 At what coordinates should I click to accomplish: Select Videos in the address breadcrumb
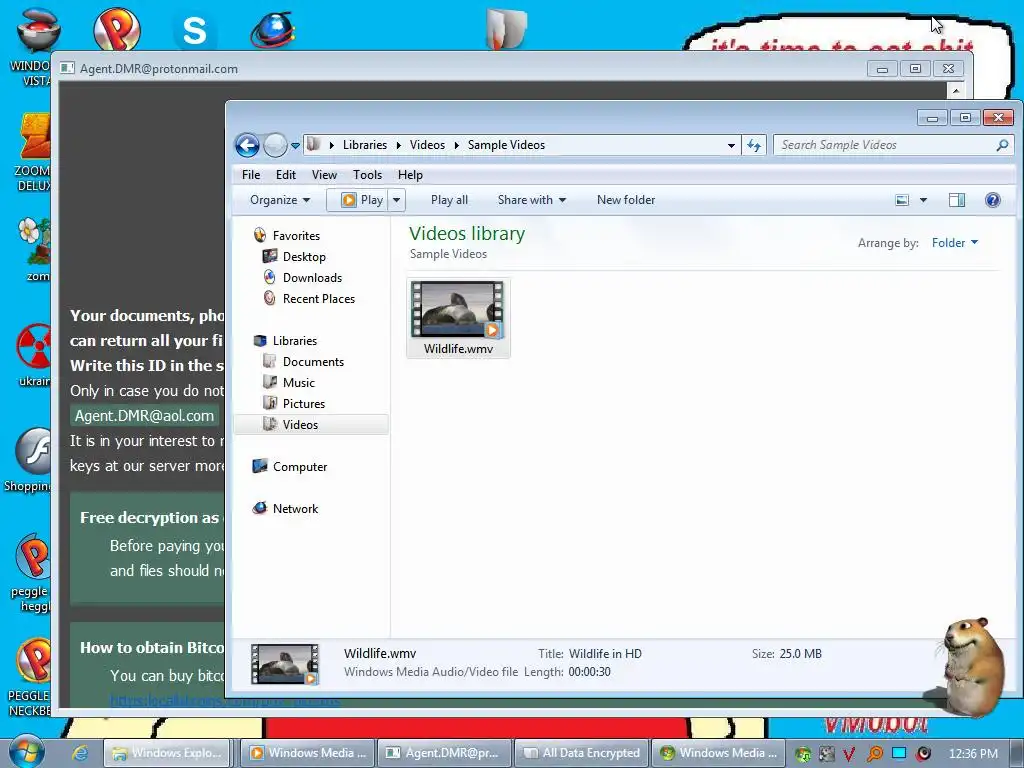pos(427,145)
